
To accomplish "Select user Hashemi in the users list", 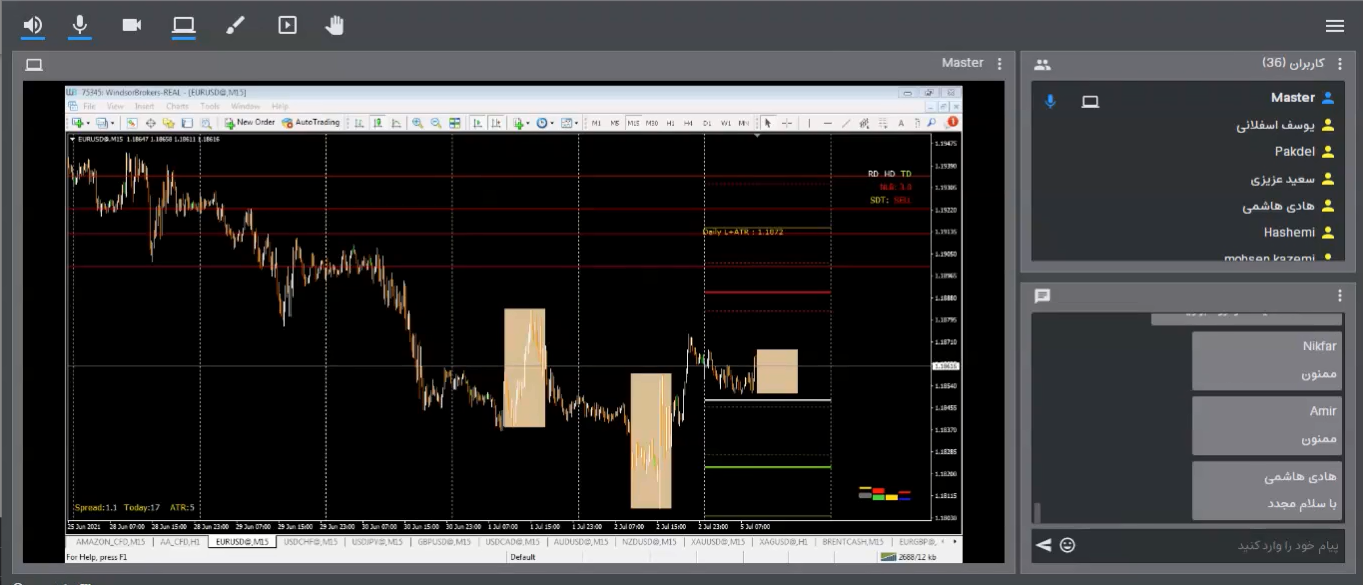I will point(1289,232).
